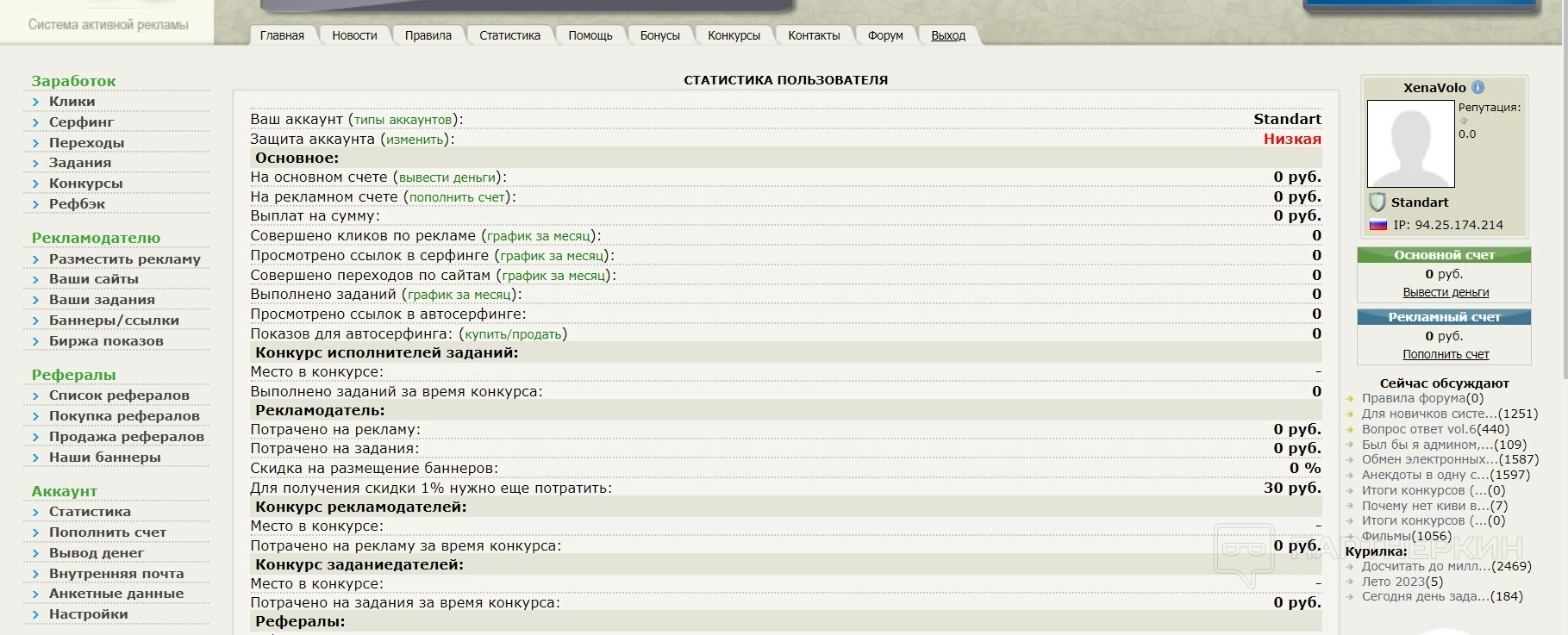1568x635 pixels.
Task: Open the типы аккаунтов link
Action: coord(403,120)
